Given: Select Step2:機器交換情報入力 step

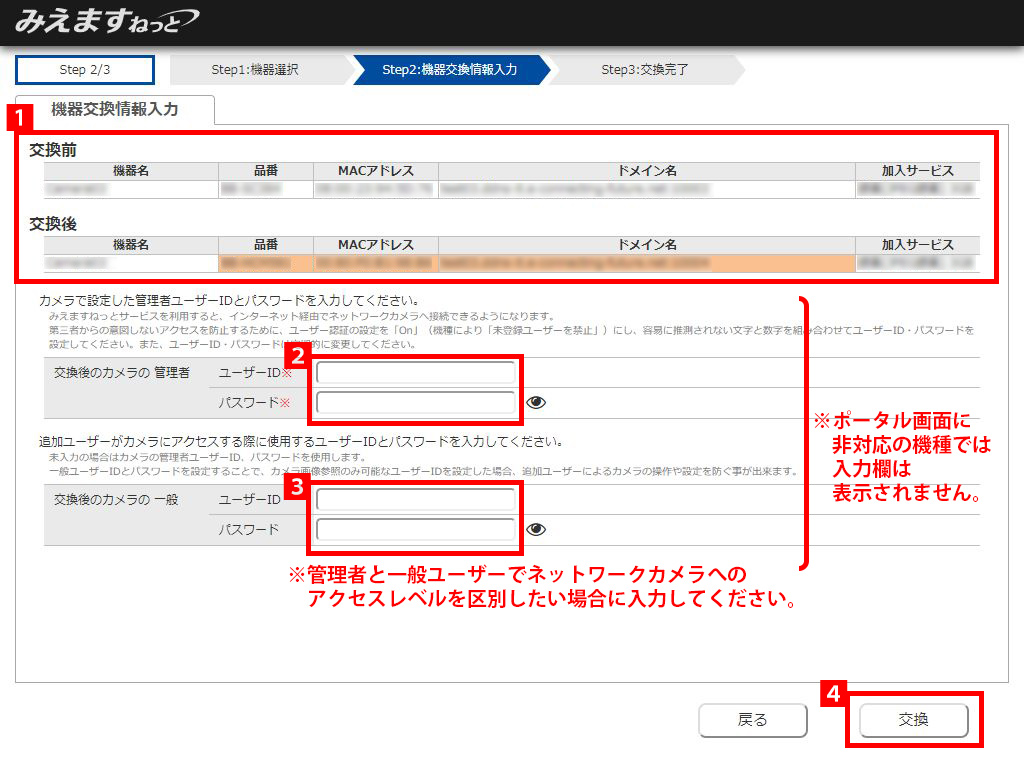Looking at the screenshot, I should tap(449, 70).
